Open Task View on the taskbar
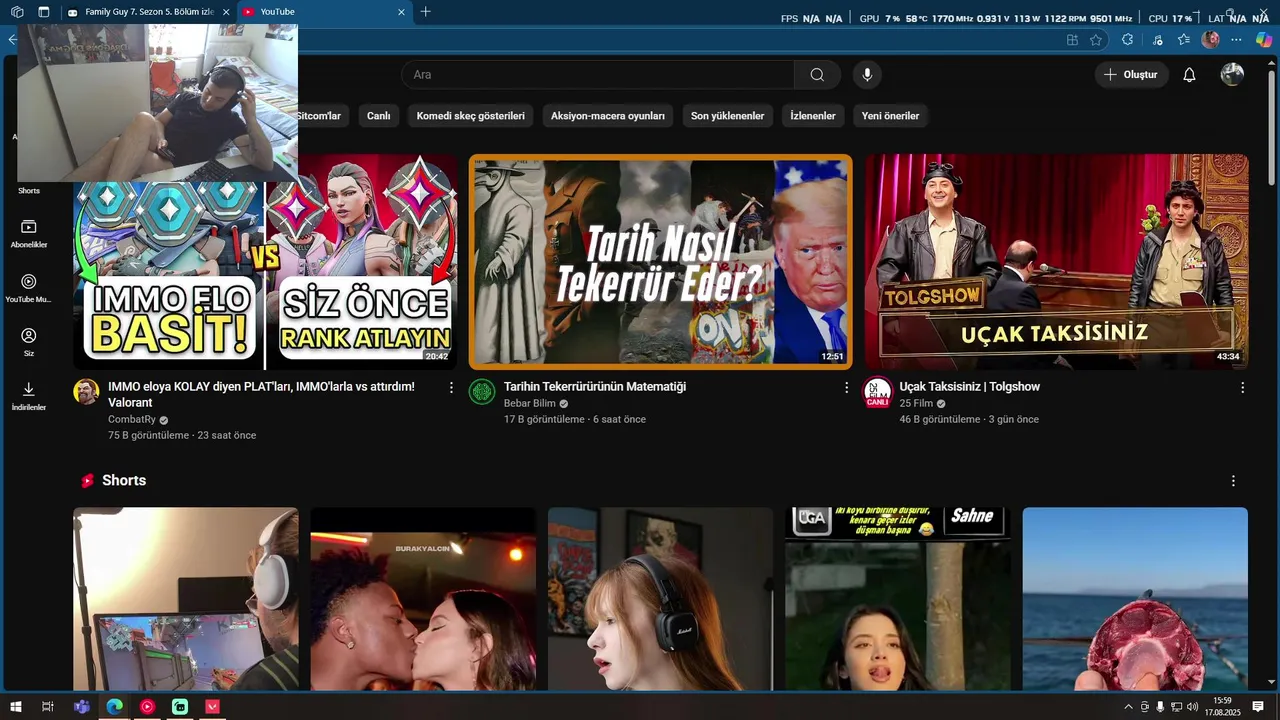1280x720 pixels. point(47,706)
